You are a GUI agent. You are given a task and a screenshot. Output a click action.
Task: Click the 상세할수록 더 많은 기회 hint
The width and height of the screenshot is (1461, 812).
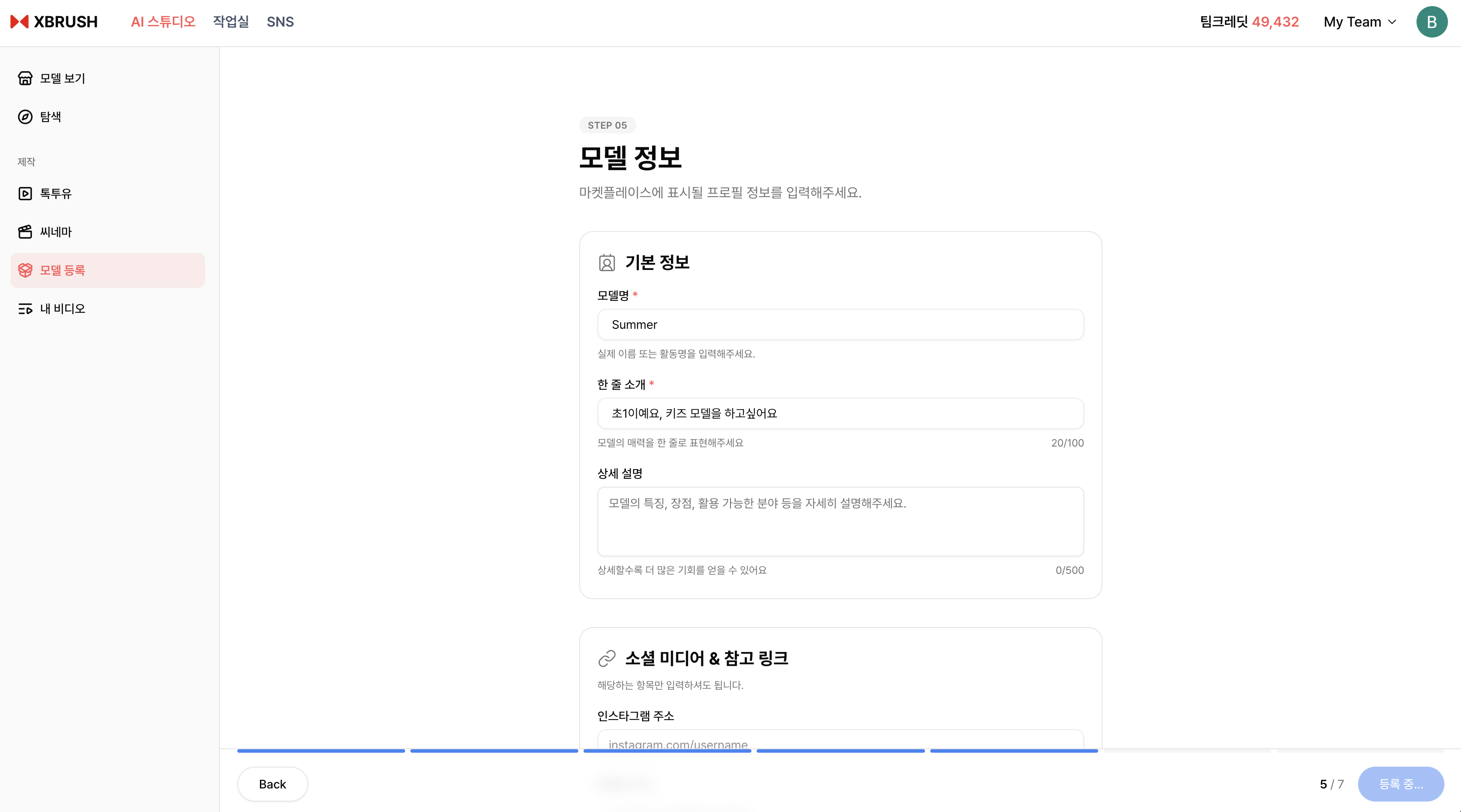point(682,570)
